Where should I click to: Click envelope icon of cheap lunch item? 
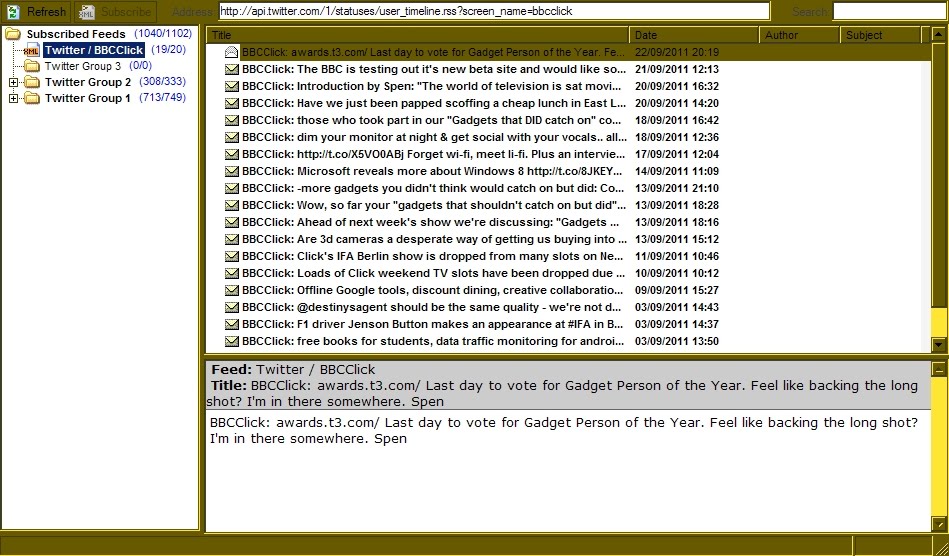coord(231,103)
